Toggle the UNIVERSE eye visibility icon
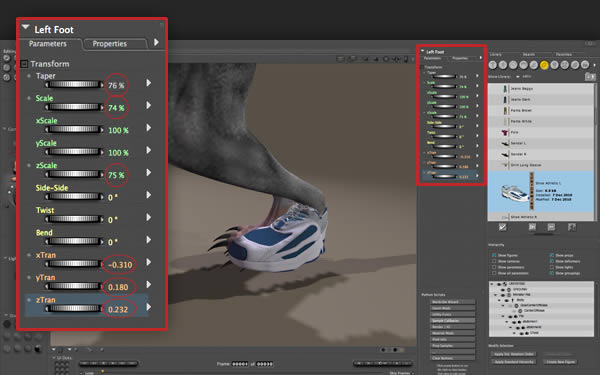 pyautogui.click(x=499, y=284)
